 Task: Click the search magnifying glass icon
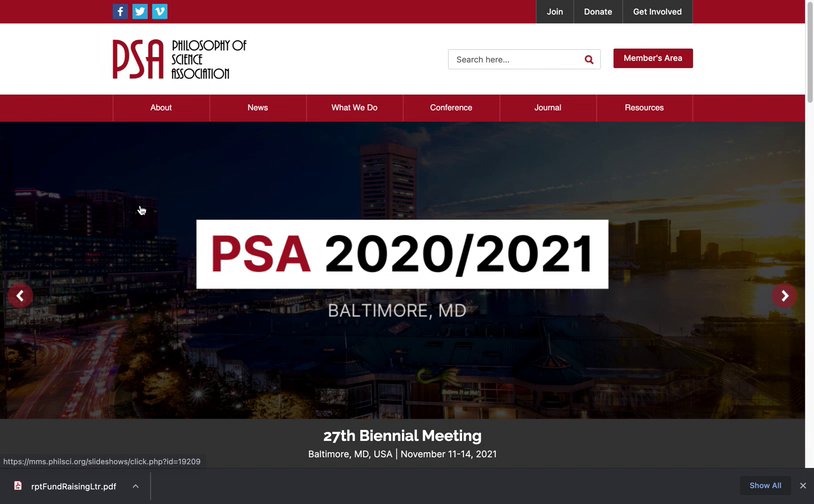(589, 60)
